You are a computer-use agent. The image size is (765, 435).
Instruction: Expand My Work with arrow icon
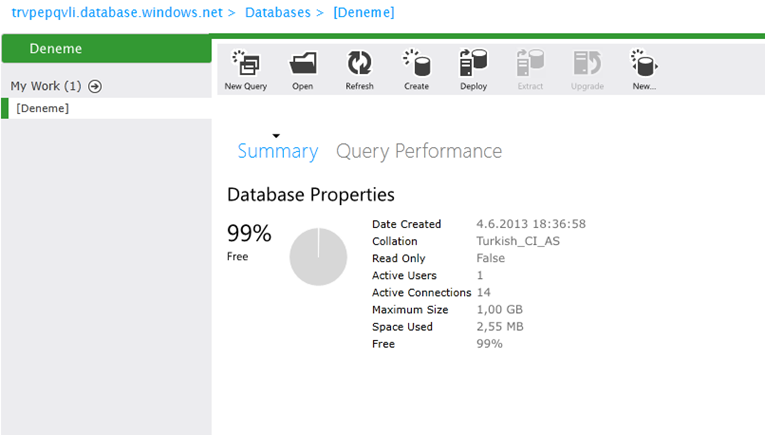pos(95,86)
